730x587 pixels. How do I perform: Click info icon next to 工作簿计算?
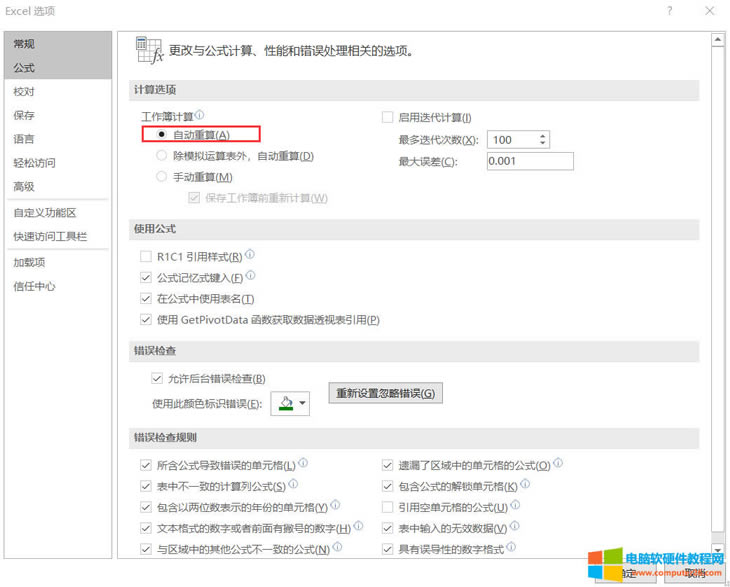pos(200,116)
